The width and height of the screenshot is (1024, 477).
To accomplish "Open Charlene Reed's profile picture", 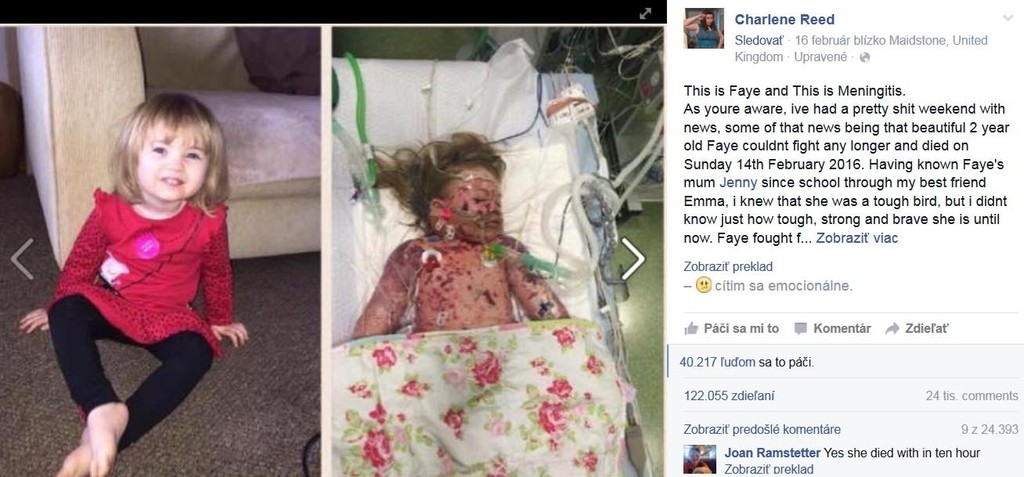I will click(x=704, y=28).
